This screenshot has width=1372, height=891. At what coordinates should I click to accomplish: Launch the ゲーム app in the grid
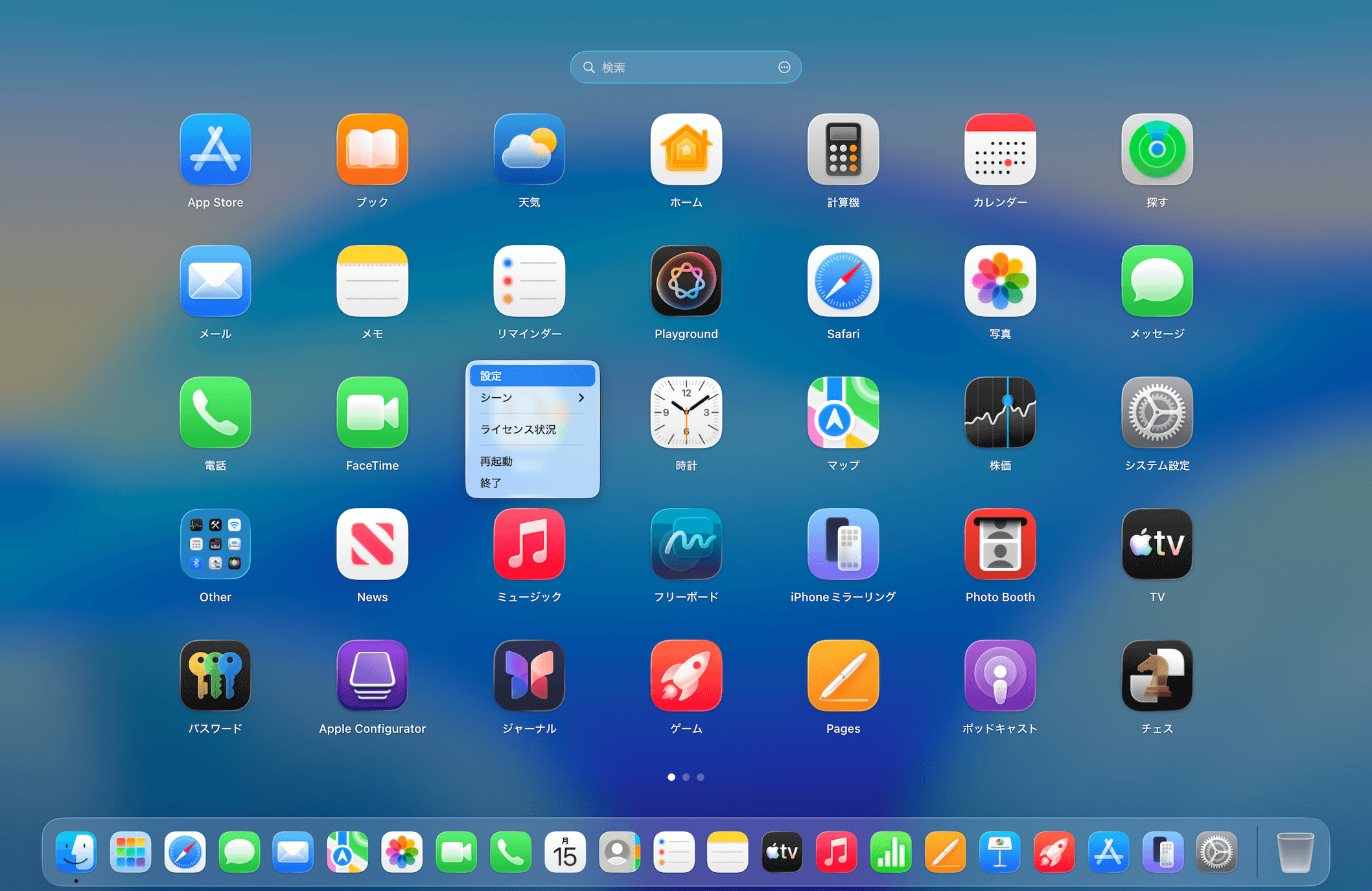point(686,676)
